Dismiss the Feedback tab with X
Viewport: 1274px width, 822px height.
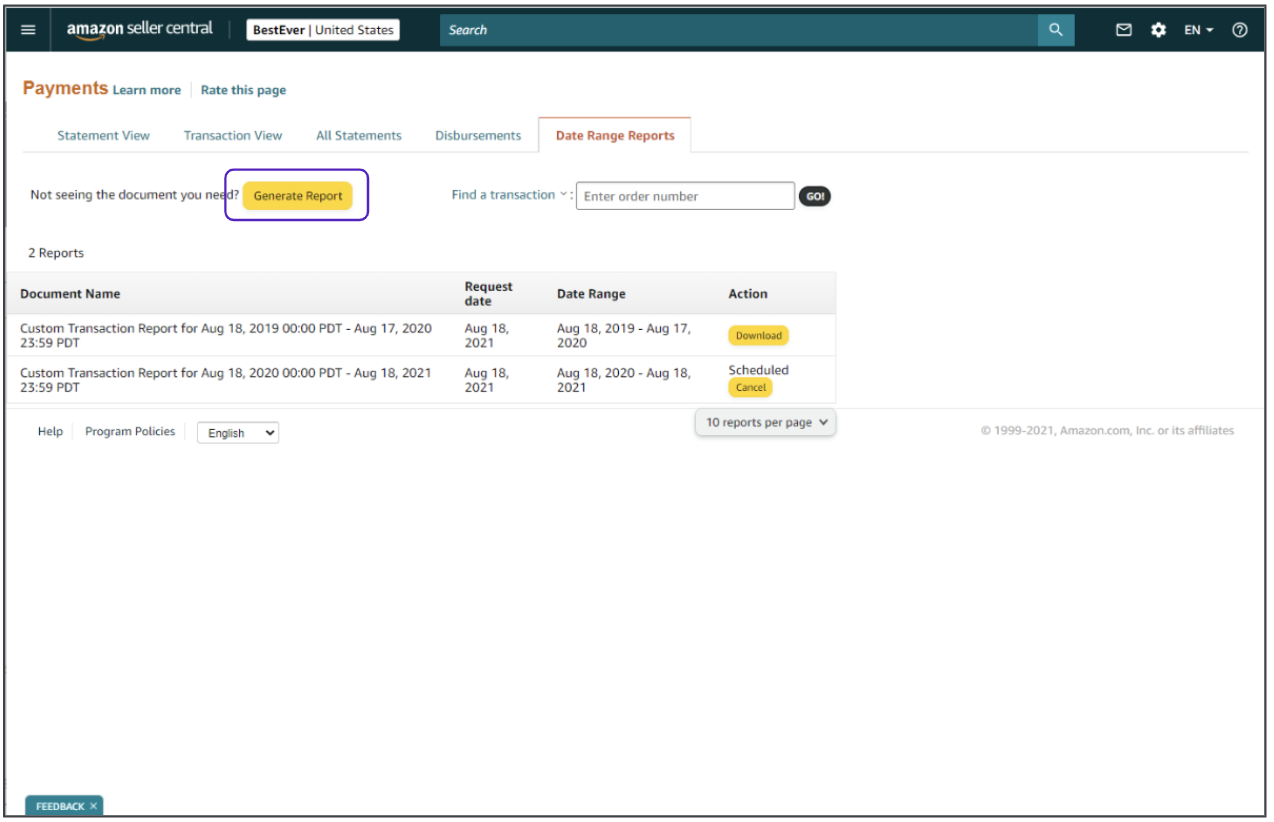94,806
